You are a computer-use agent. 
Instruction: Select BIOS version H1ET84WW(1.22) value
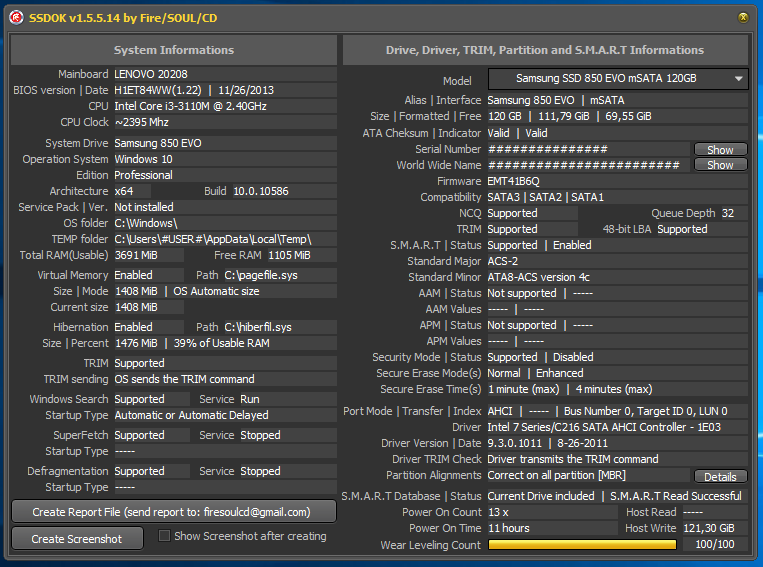(x=158, y=90)
